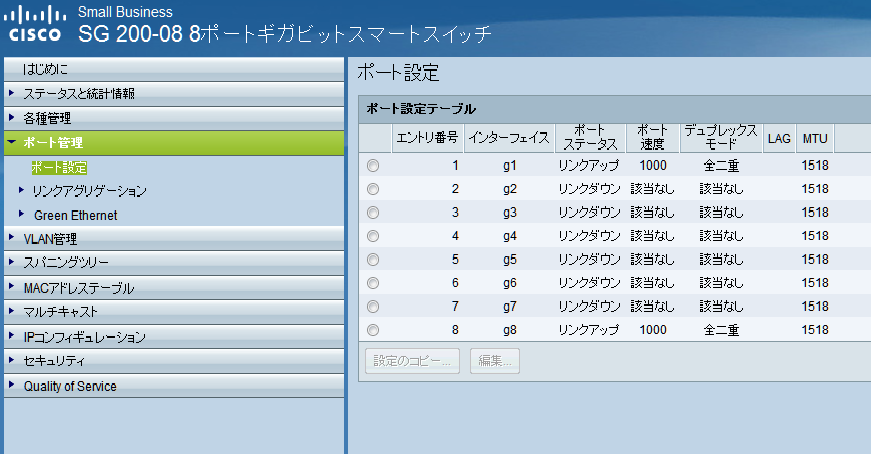Click the Cisco logo

pyautogui.click(x=34, y=23)
